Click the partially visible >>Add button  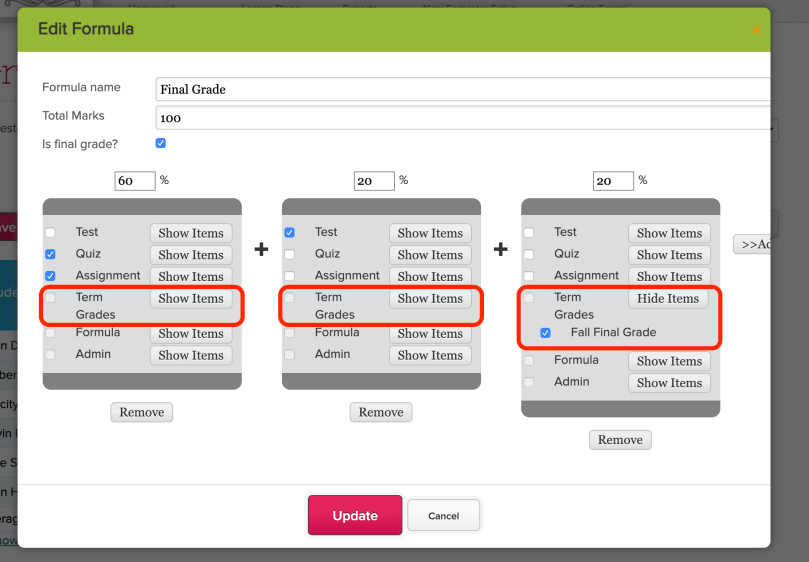752,244
